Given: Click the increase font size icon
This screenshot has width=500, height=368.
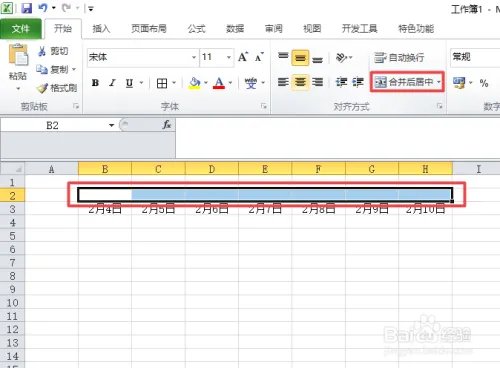Looking at the screenshot, I should [243, 57].
